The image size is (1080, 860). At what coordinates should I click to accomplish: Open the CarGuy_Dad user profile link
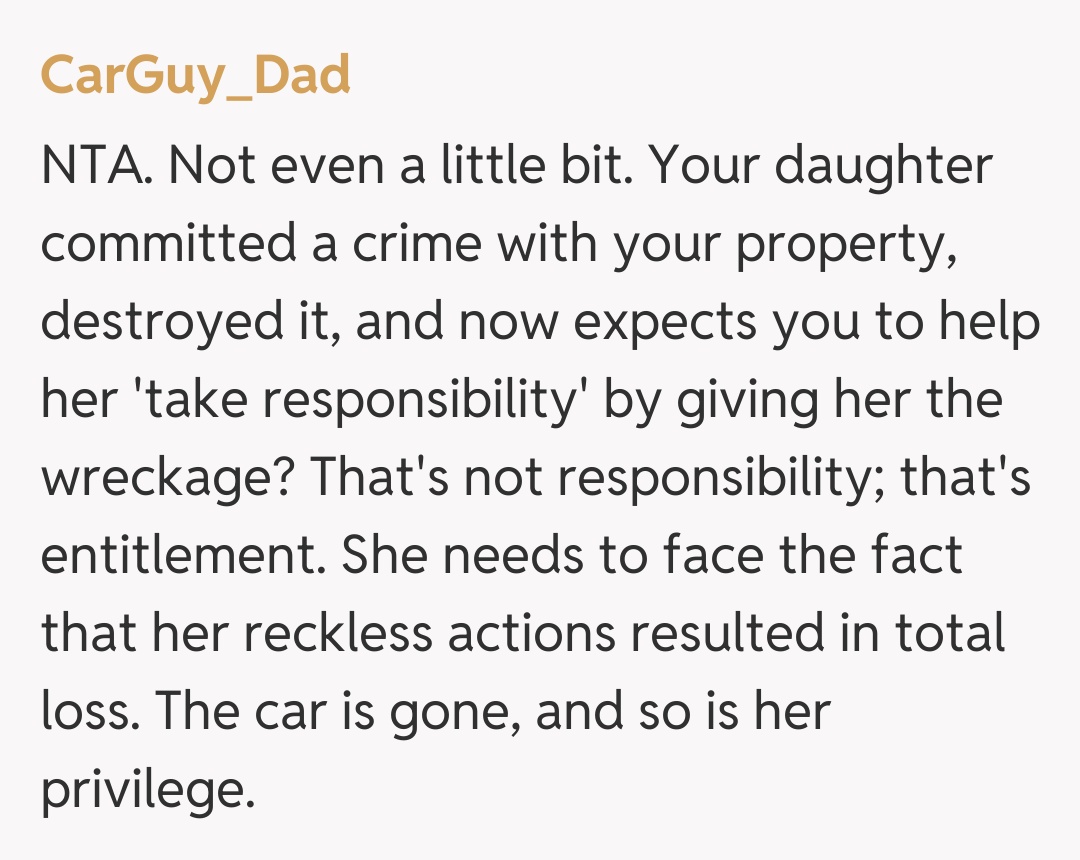[196, 76]
